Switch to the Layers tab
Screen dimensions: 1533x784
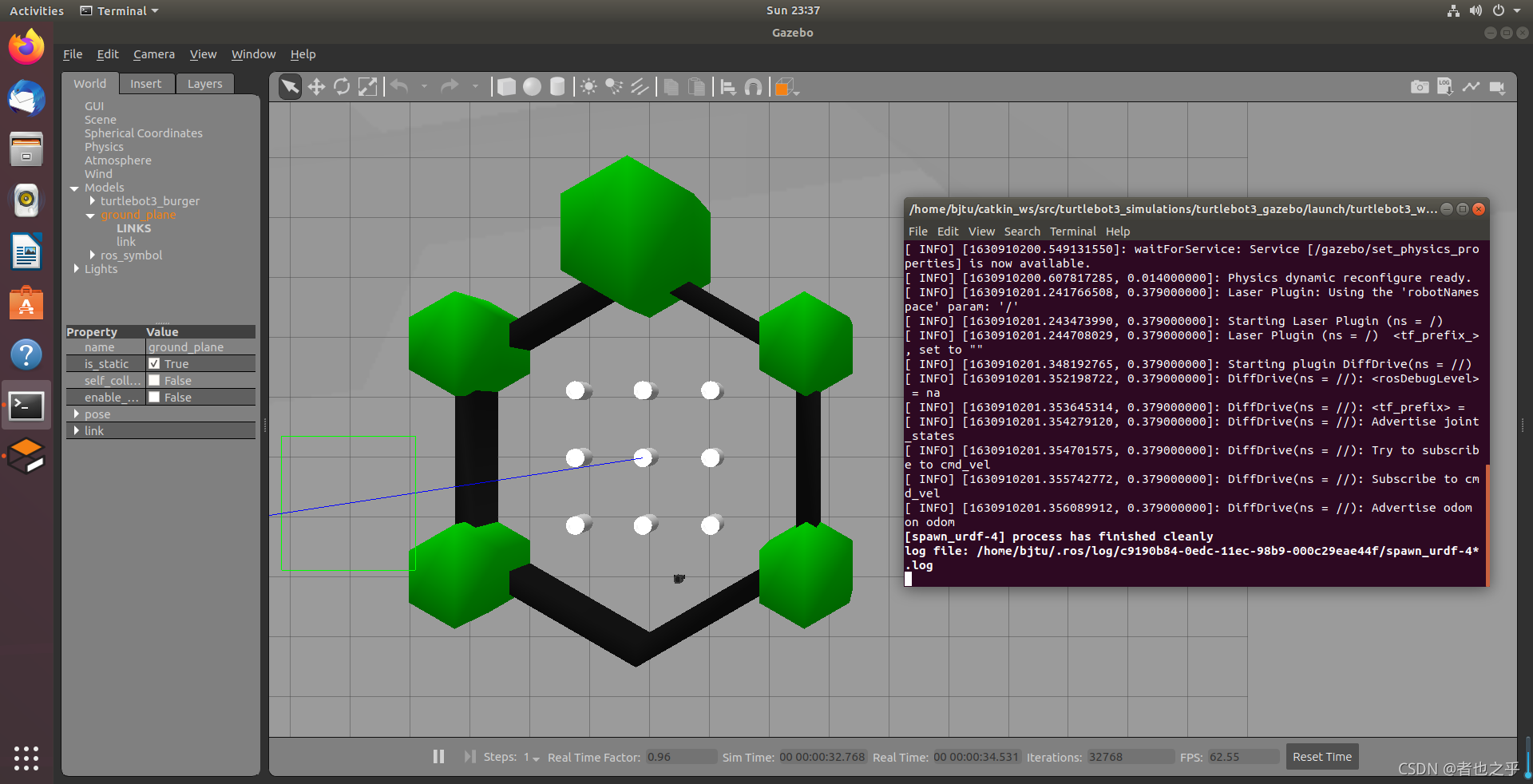(204, 84)
